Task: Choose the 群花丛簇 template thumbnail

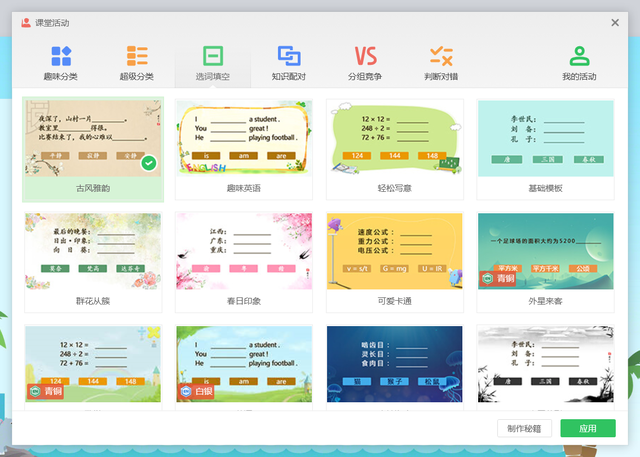Action: click(x=93, y=251)
